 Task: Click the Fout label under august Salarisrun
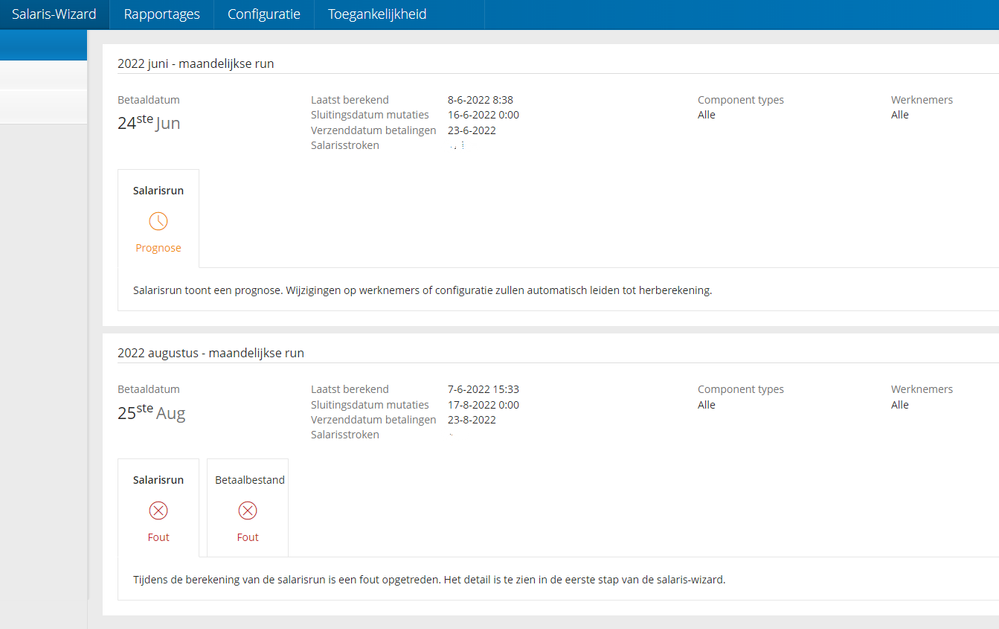[x=158, y=537]
